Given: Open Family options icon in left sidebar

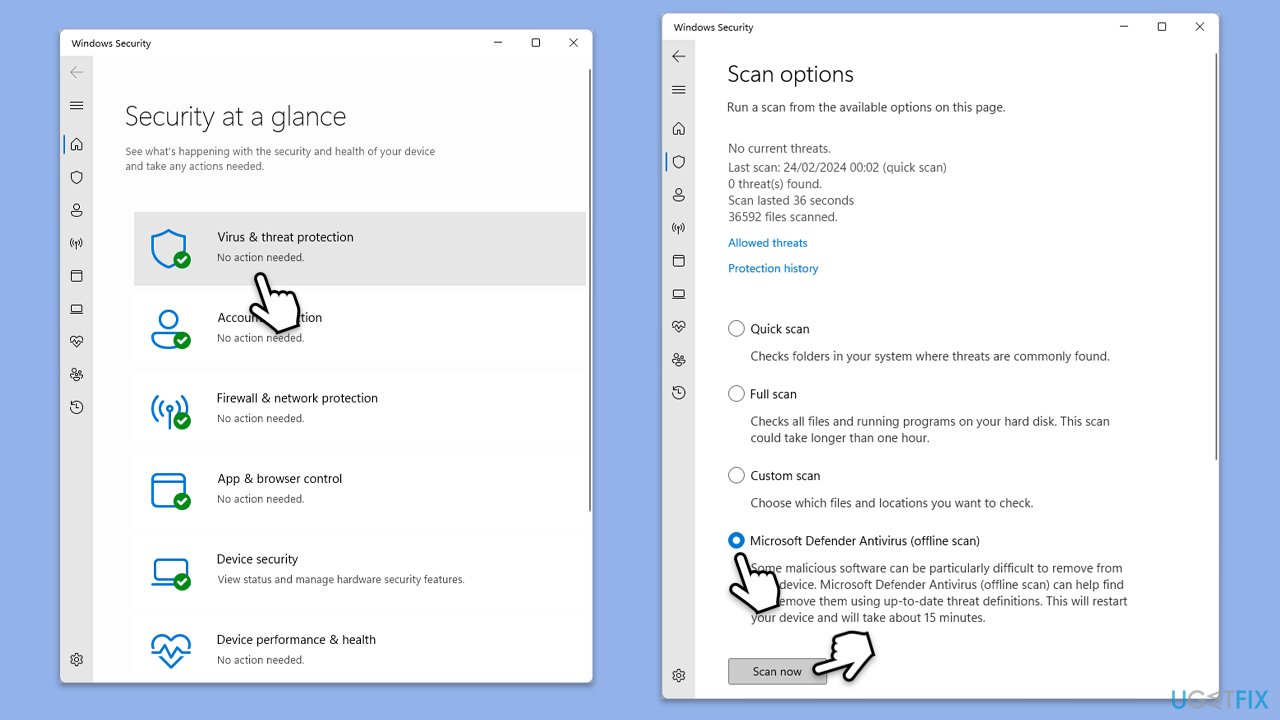Looking at the screenshot, I should pos(77,374).
